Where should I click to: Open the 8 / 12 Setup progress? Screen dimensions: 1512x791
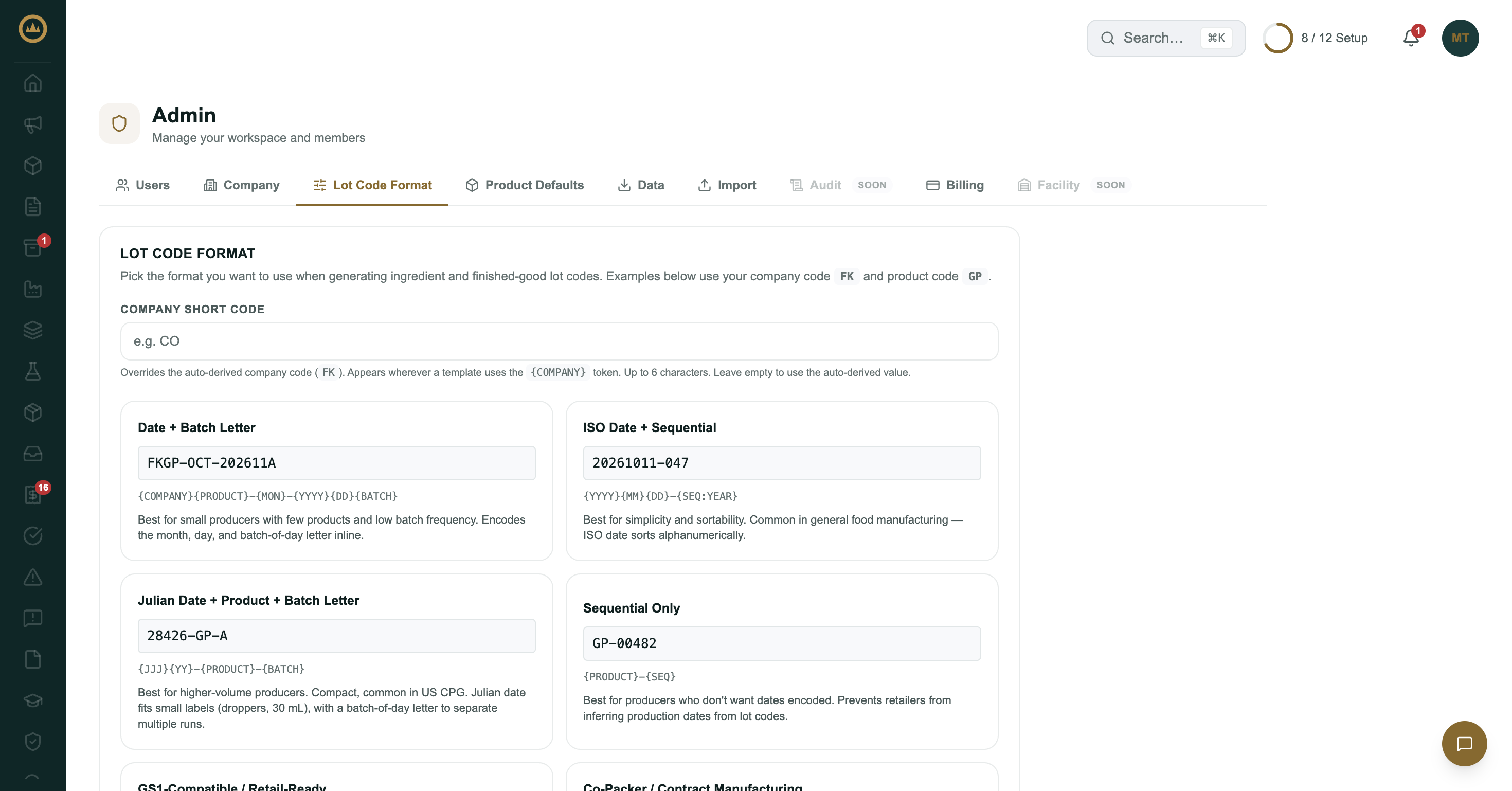(x=1316, y=38)
